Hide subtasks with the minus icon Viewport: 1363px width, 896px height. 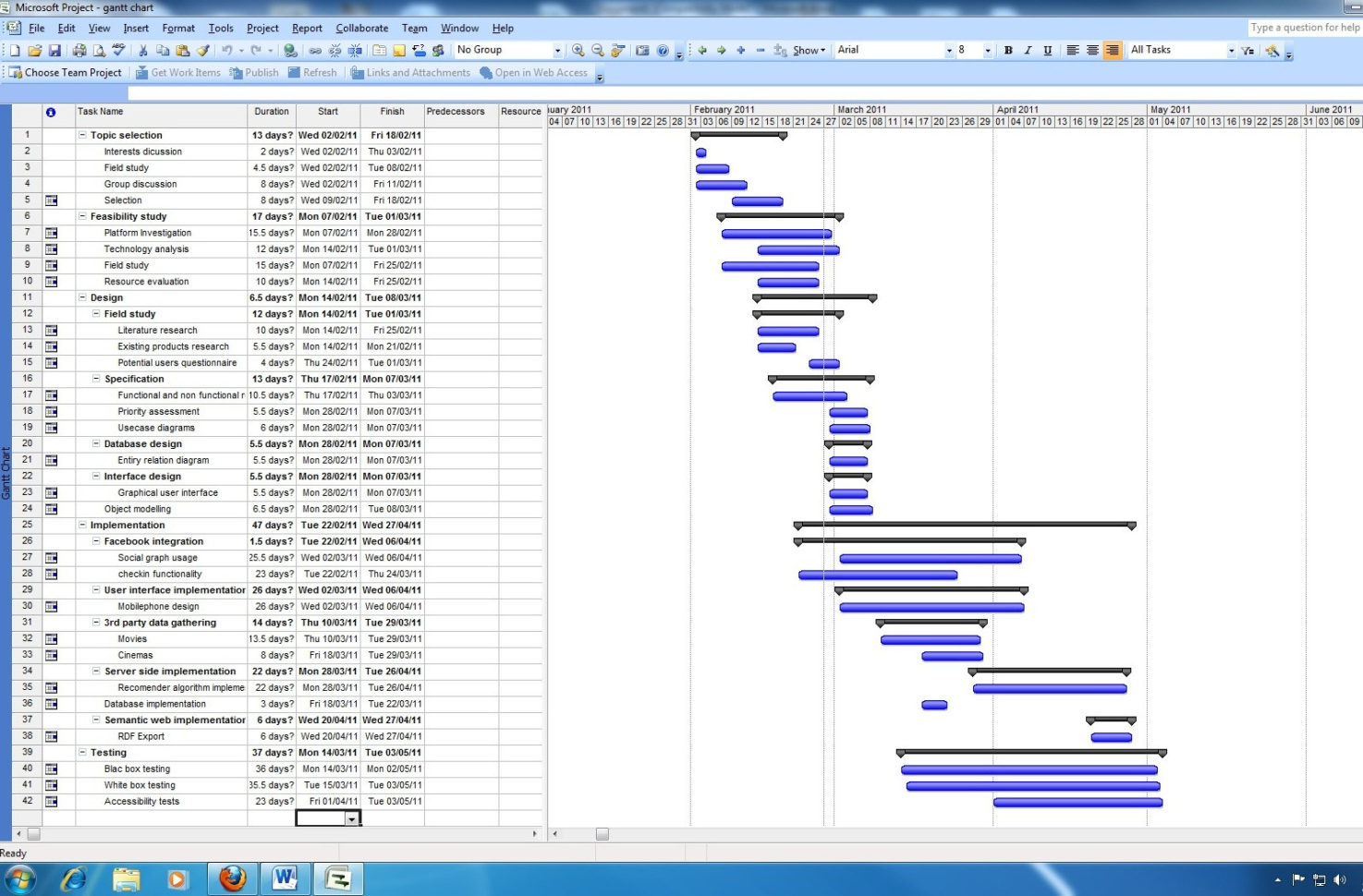click(761, 51)
